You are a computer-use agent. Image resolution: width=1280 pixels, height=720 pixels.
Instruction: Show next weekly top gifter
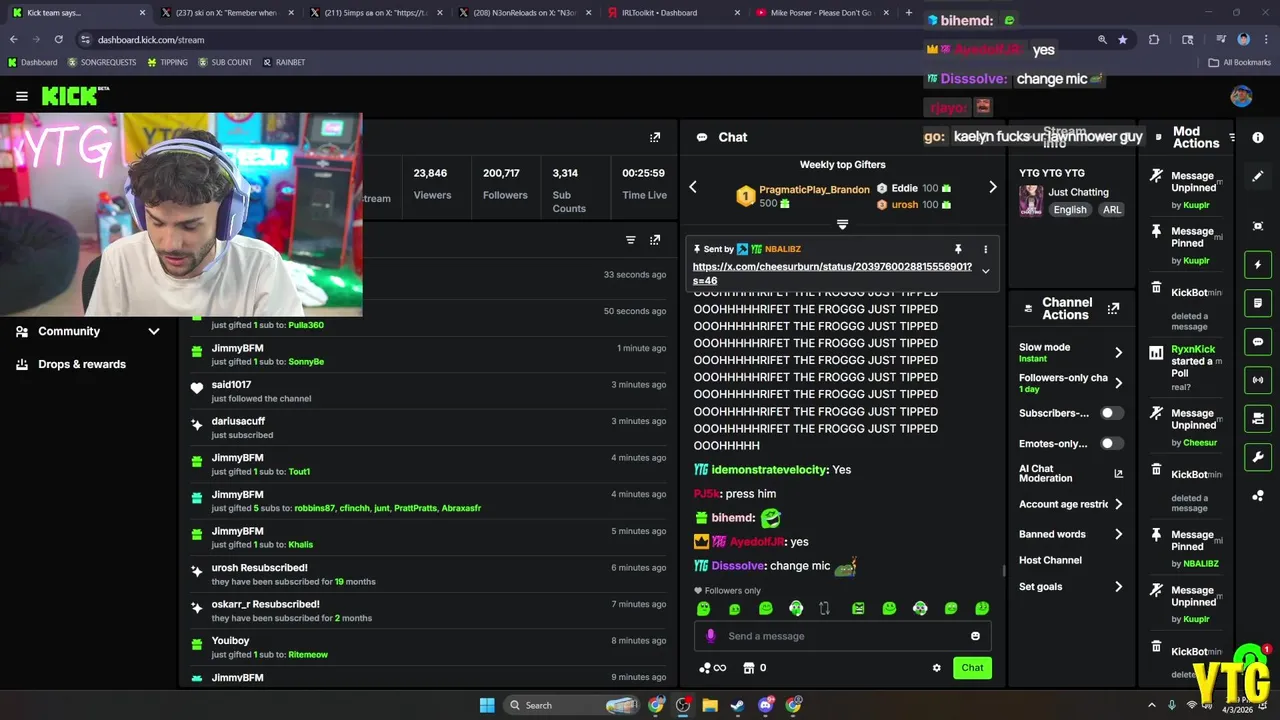[x=992, y=187]
